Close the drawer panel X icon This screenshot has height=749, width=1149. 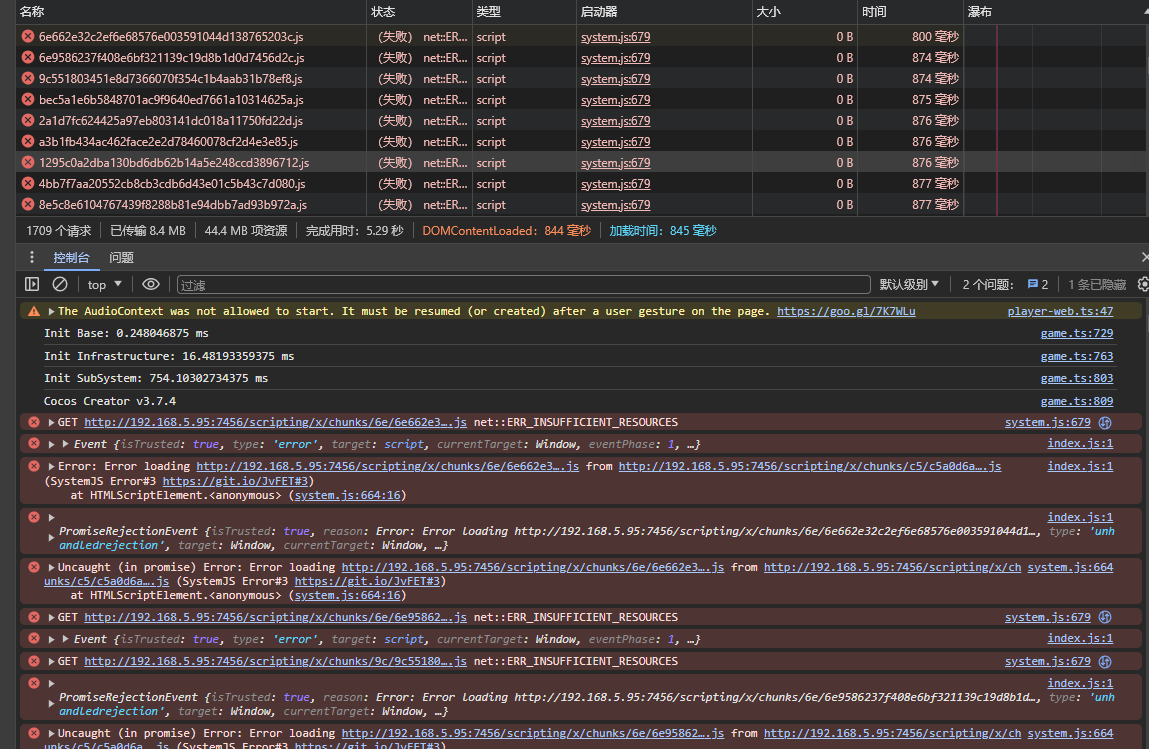pos(1145,257)
